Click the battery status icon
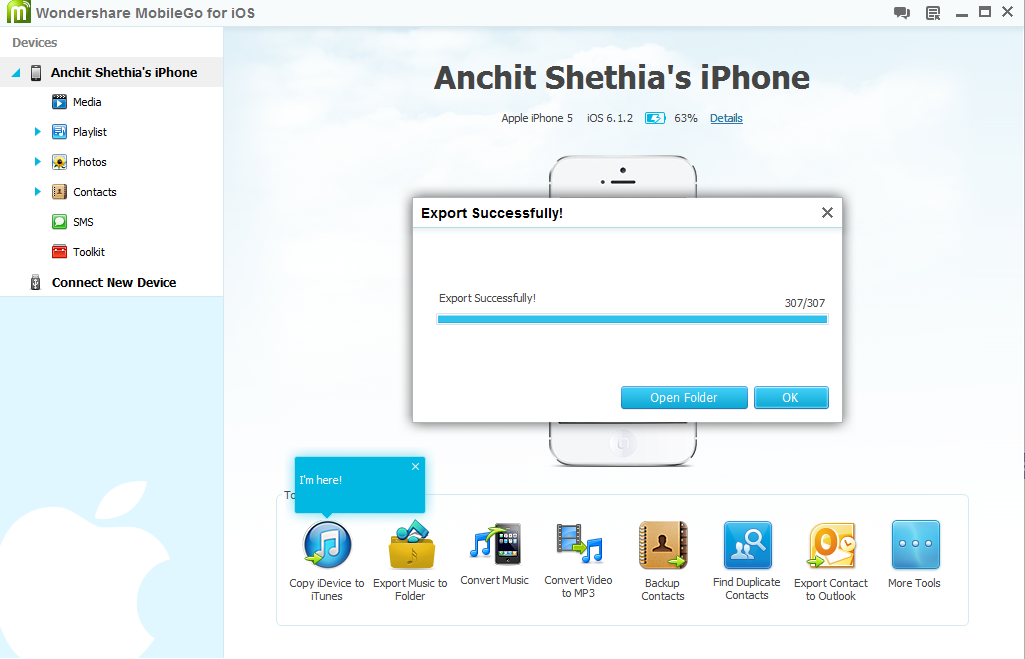 click(655, 118)
